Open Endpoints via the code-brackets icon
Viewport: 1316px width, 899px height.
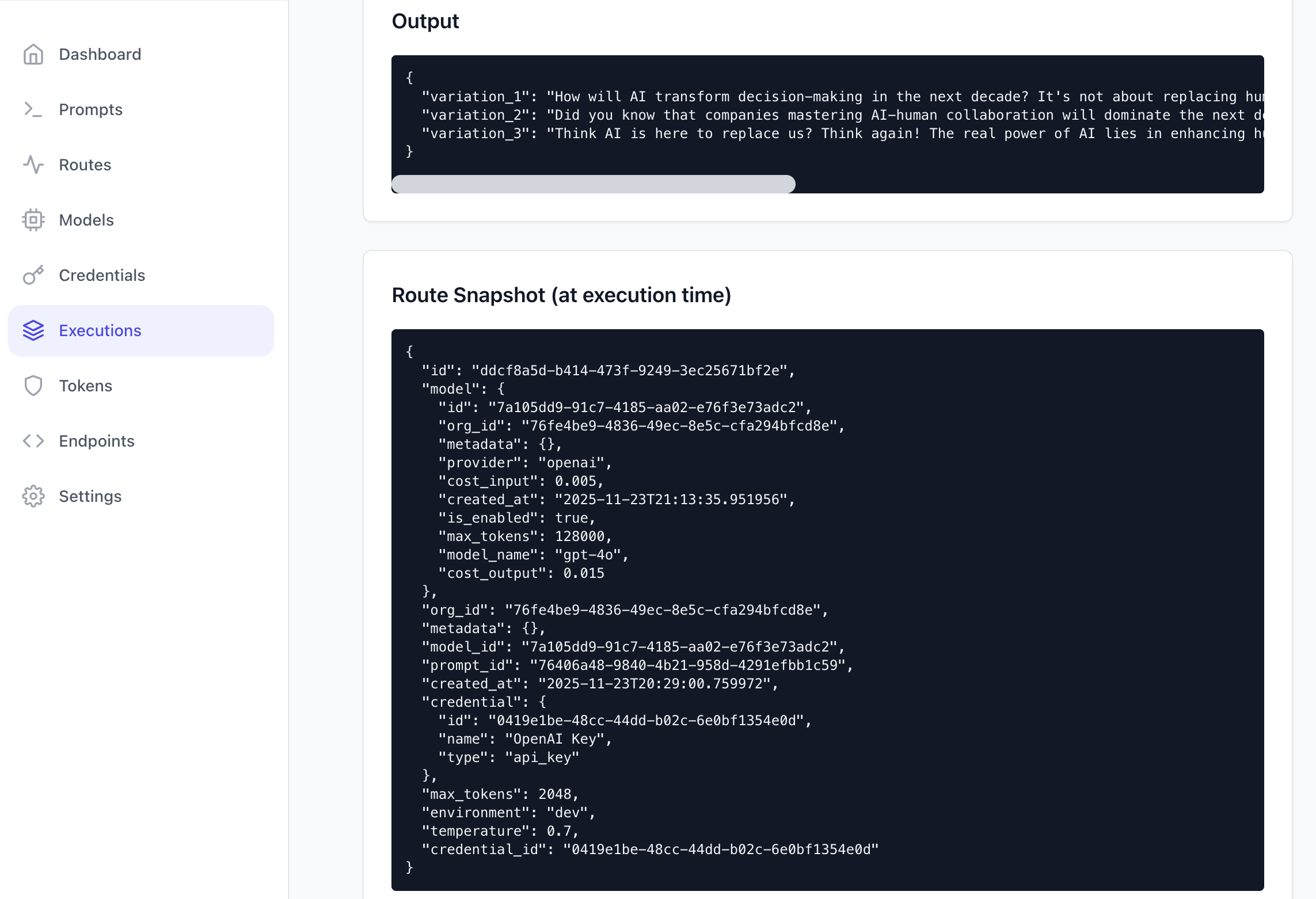click(33, 441)
